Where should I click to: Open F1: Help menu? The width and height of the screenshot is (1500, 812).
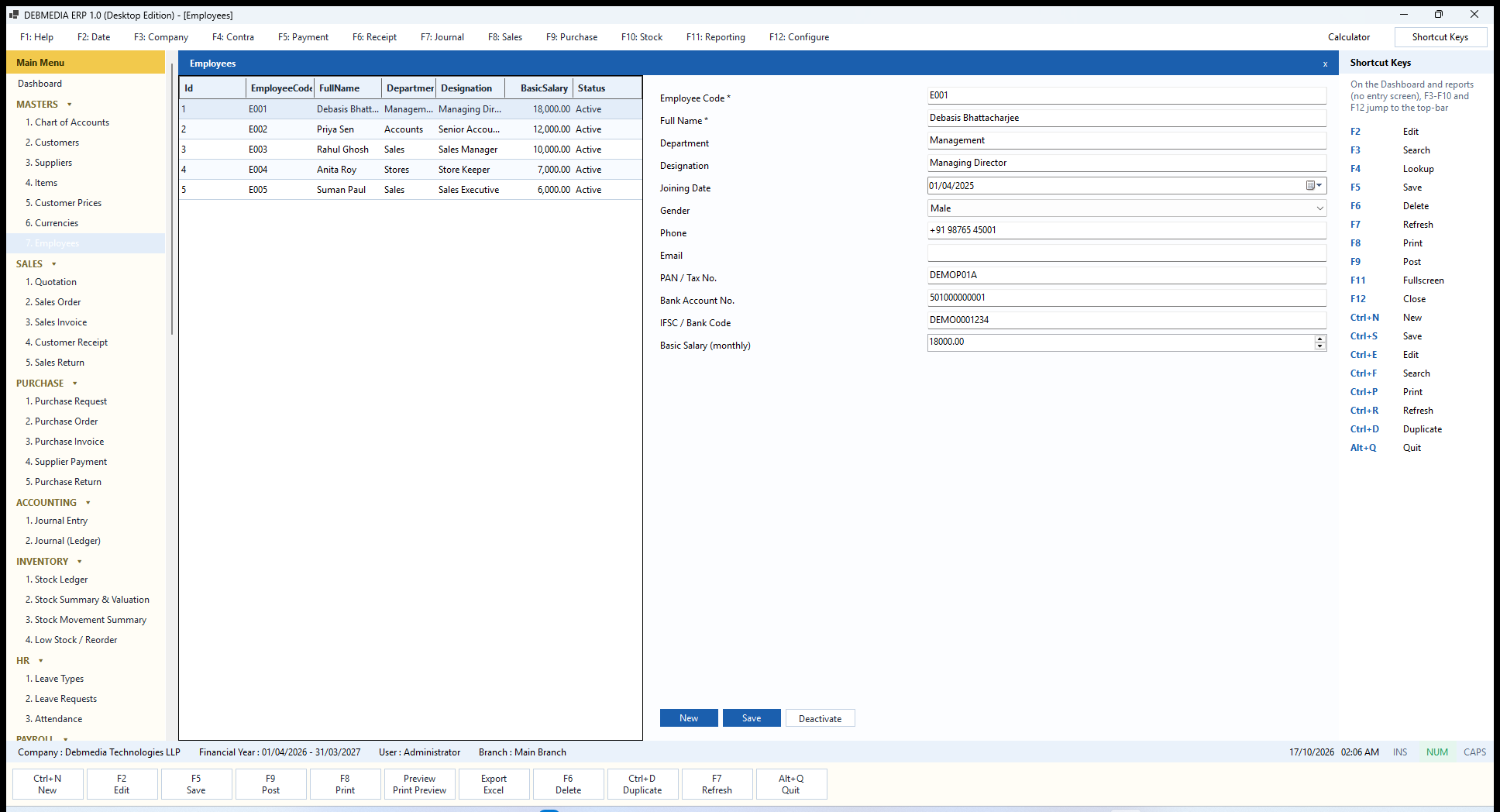(x=36, y=37)
